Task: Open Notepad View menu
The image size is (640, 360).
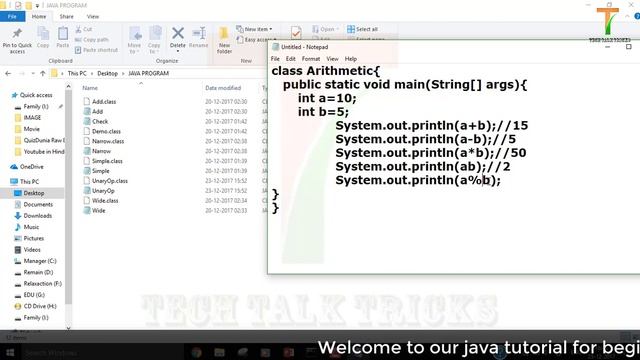Action: [x=332, y=59]
